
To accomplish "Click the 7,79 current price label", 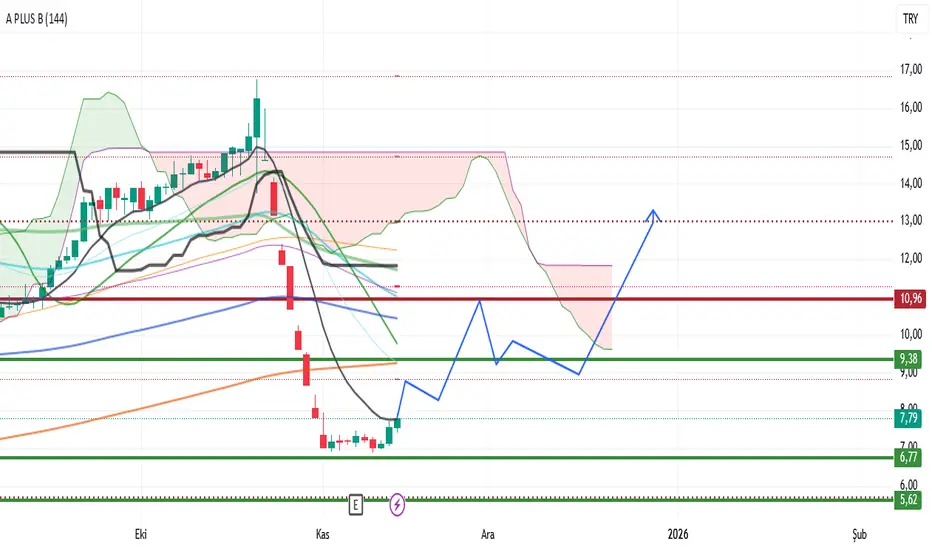I will (908, 419).
